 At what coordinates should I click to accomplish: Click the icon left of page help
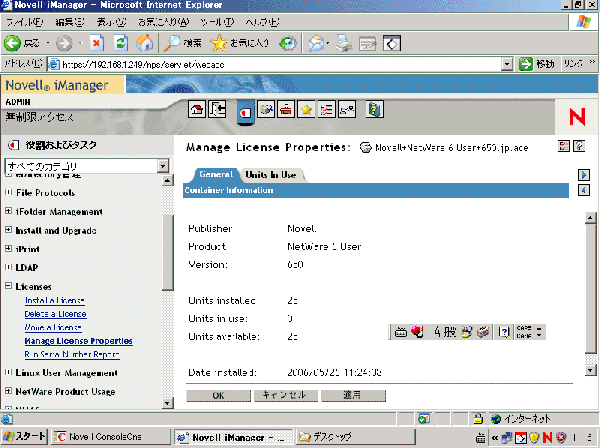click(x=564, y=146)
